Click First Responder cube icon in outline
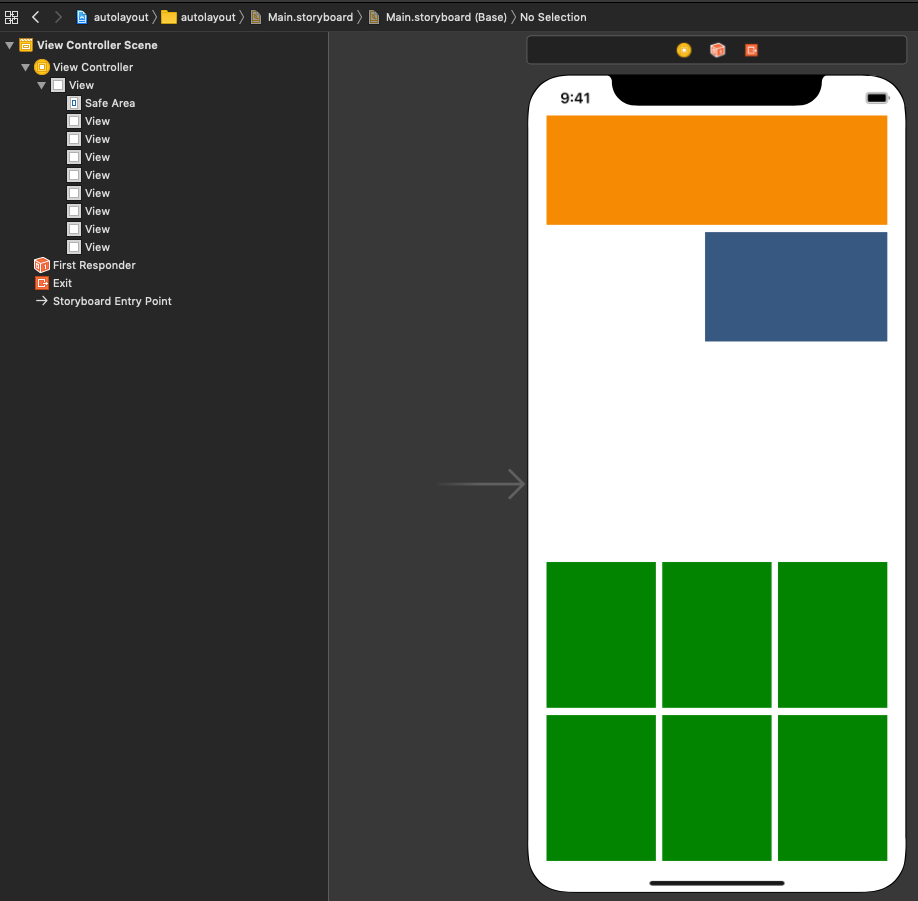Screen dimensions: 918x901 tap(42, 265)
